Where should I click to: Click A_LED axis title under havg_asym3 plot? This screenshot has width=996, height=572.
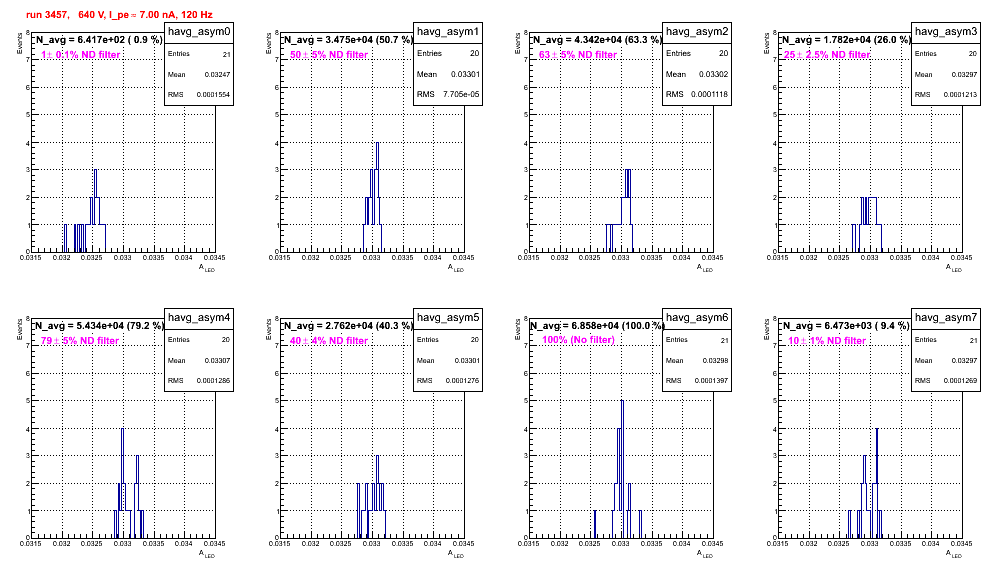click(954, 268)
